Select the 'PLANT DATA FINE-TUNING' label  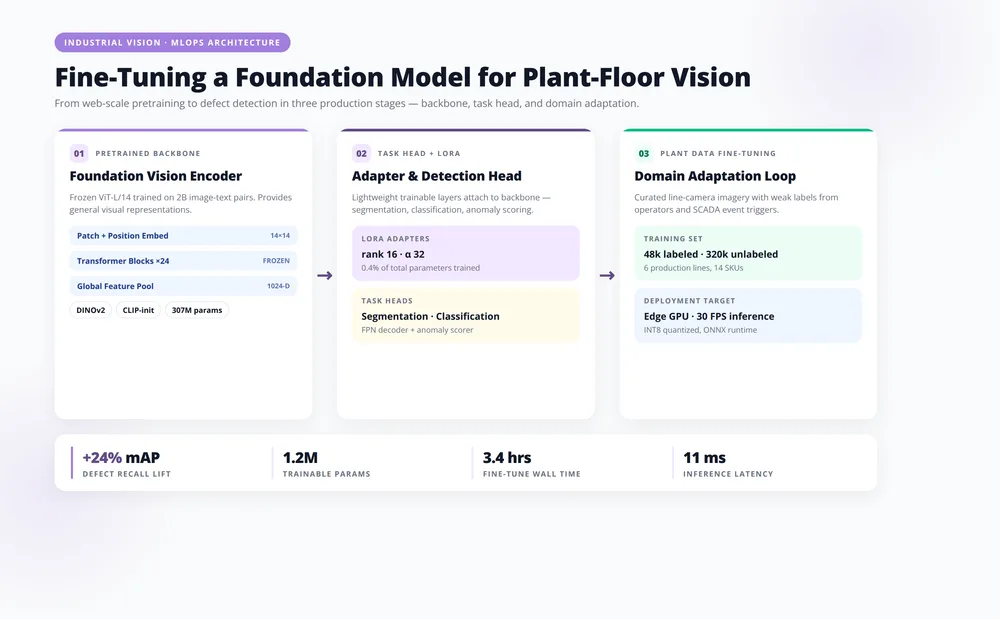pos(718,154)
